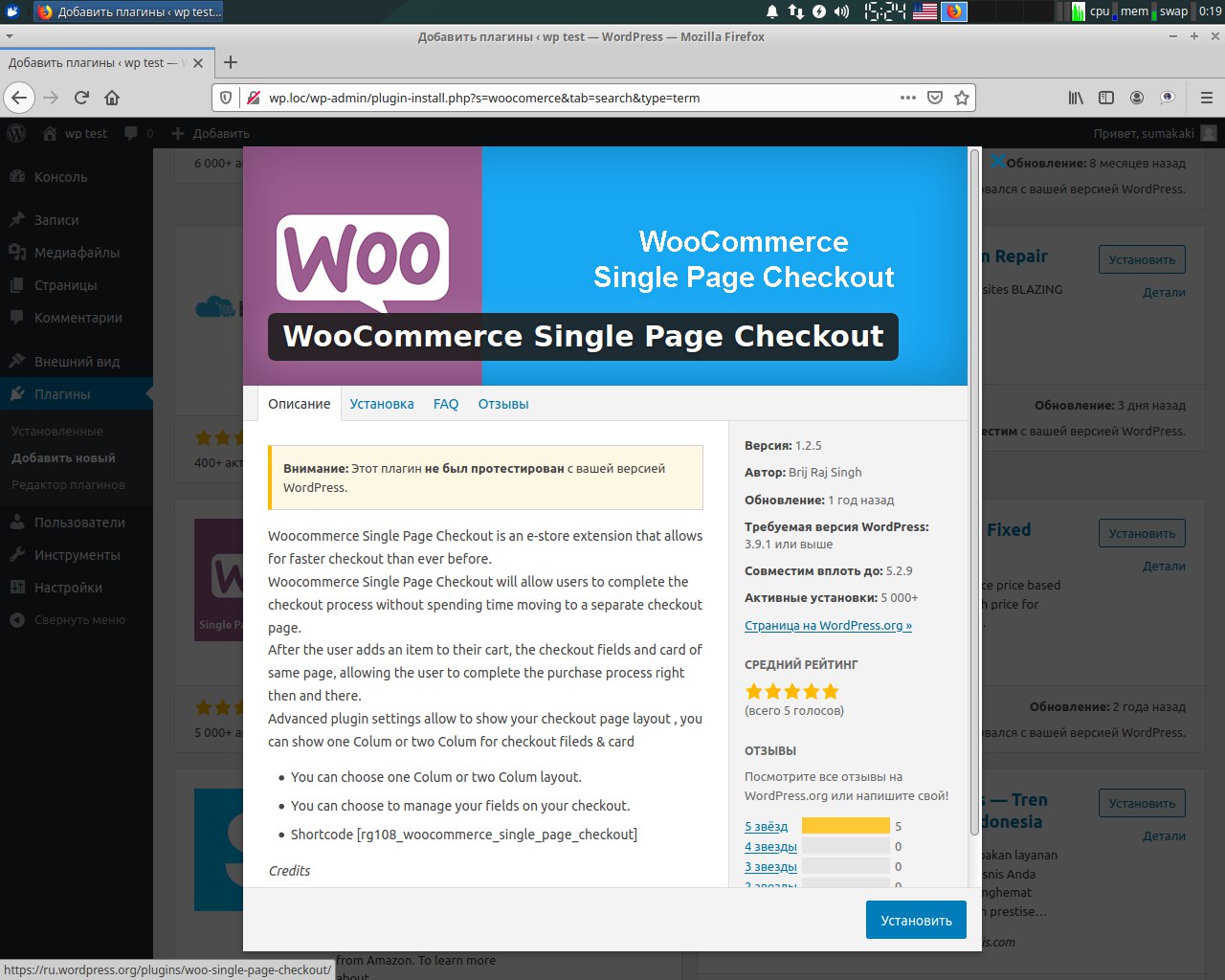Reload the current page

click(x=81, y=98)
